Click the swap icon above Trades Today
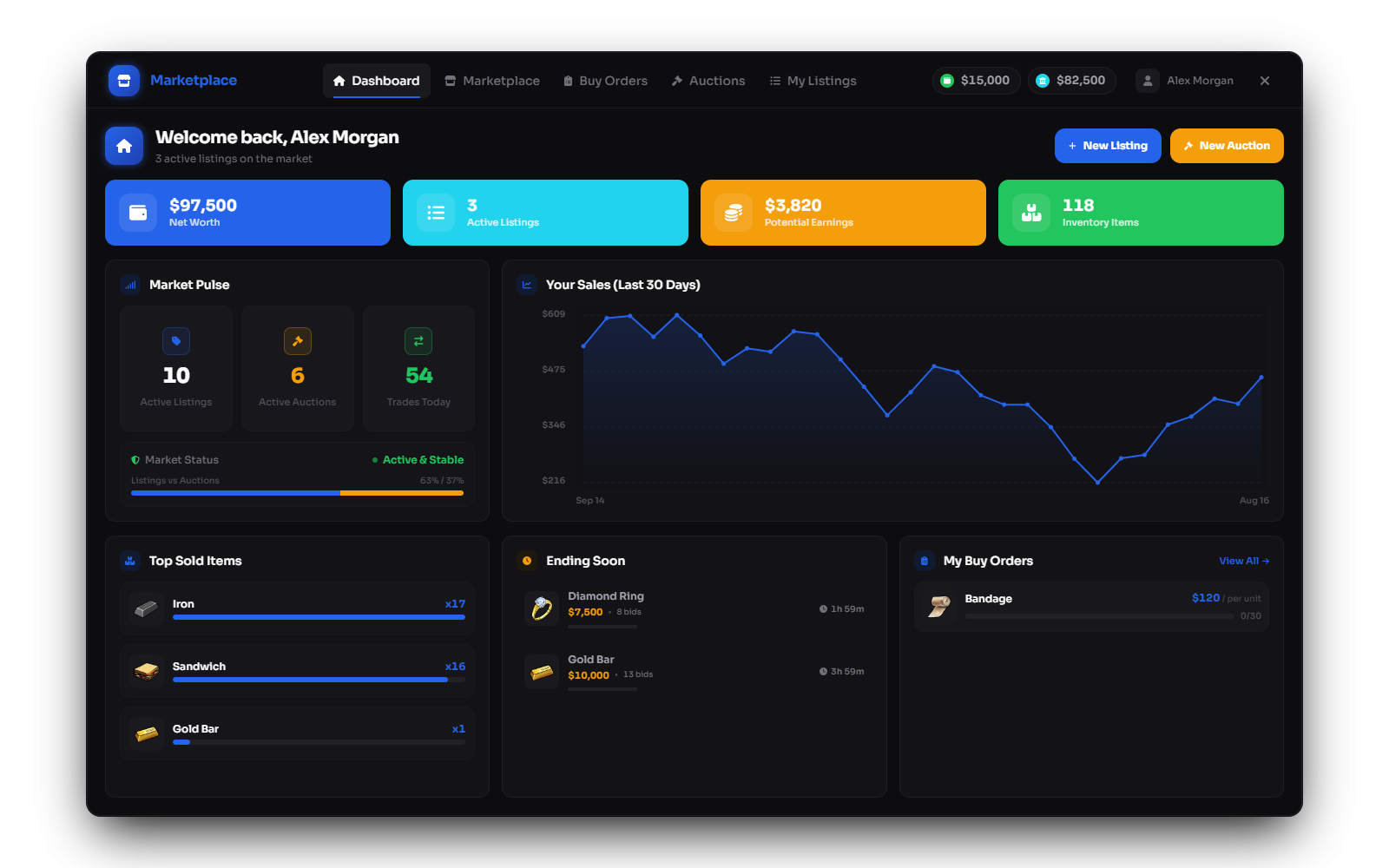The height and width of the screenshot is (868, 1389). (x=418, y=341)
